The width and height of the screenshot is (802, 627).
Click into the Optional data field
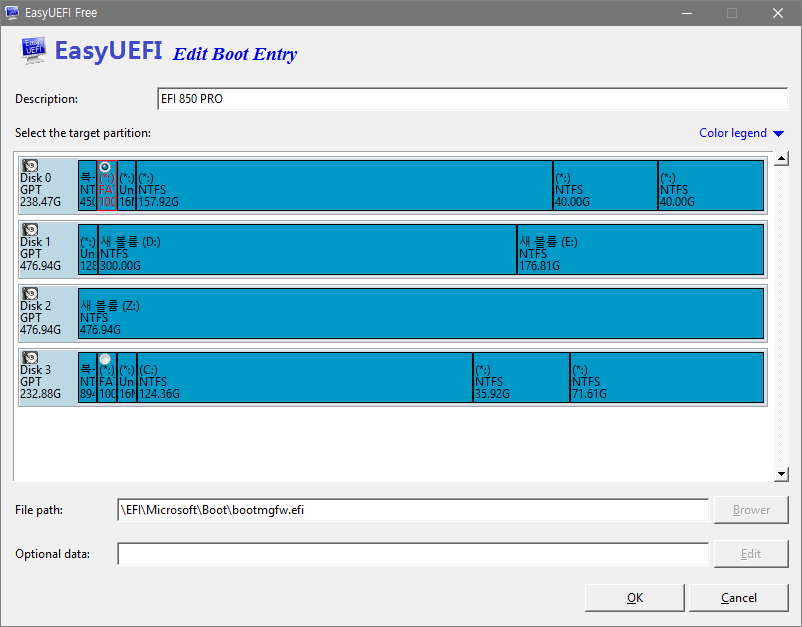(x=413, y=554)
